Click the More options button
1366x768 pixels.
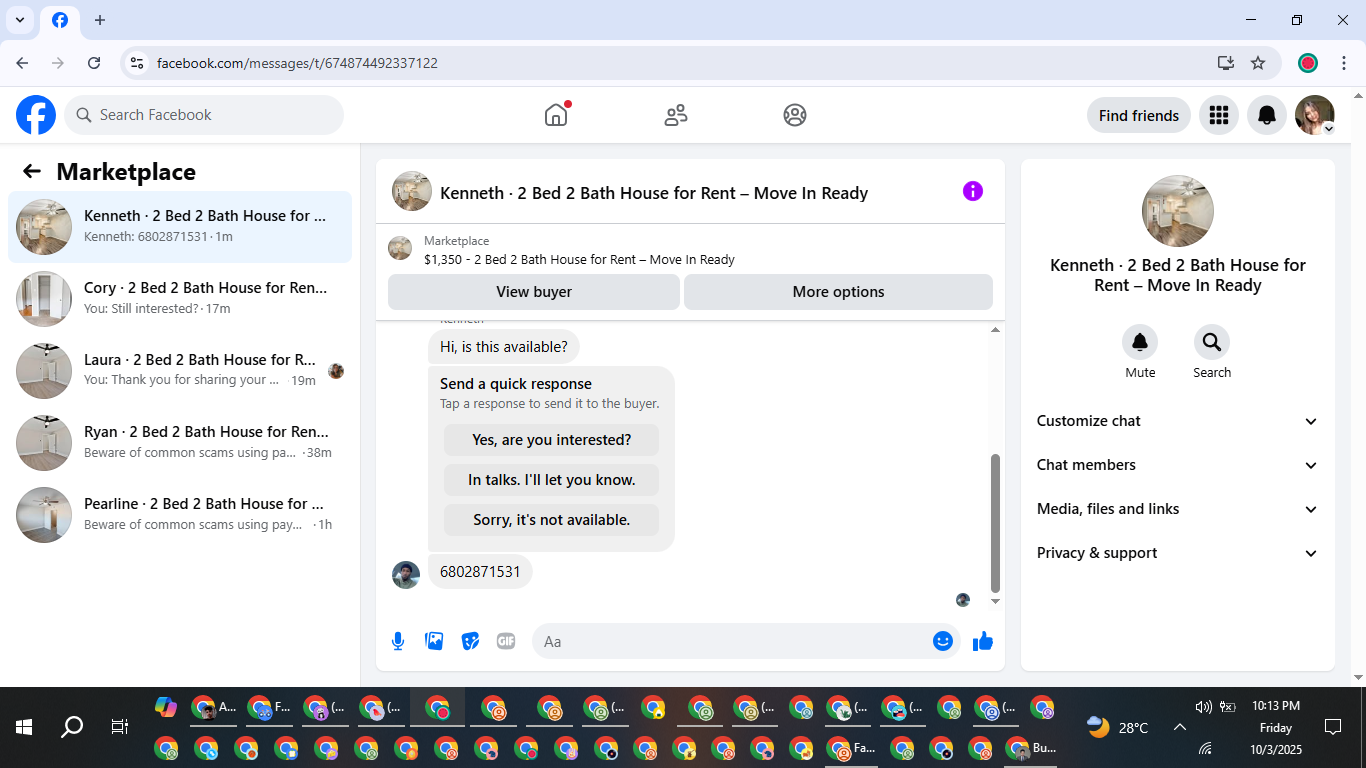click(x=838, y=292)
